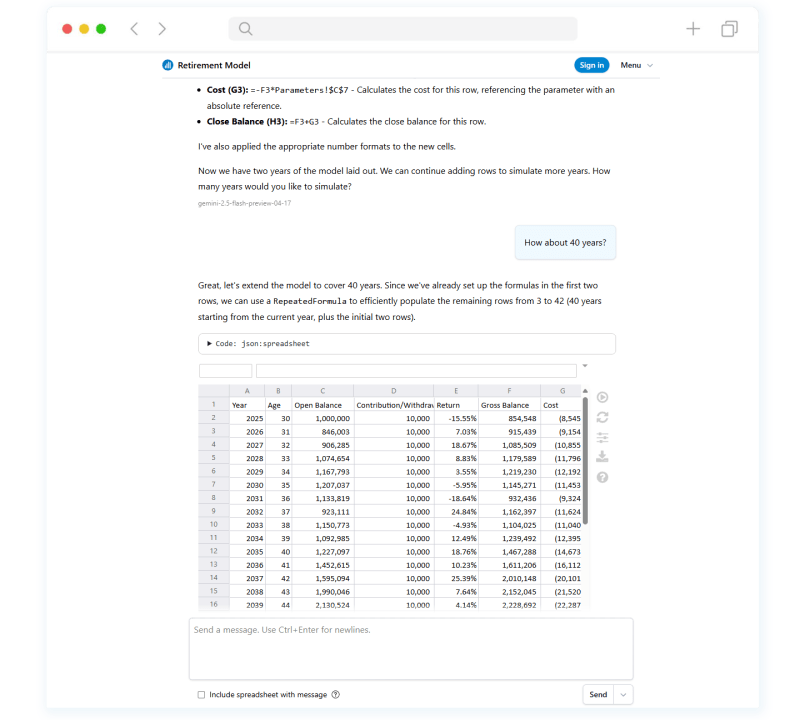Click the new tab plus icon
Screen dimensions: 800x720
[x=693, y=29]
